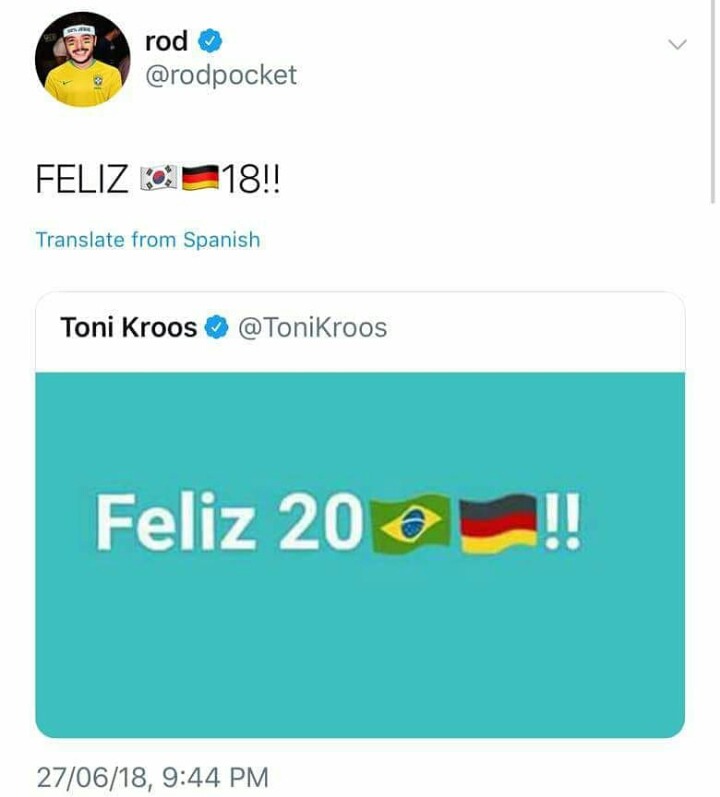Open rod's profile picture
720x797 pixels.
pos(82,59)
